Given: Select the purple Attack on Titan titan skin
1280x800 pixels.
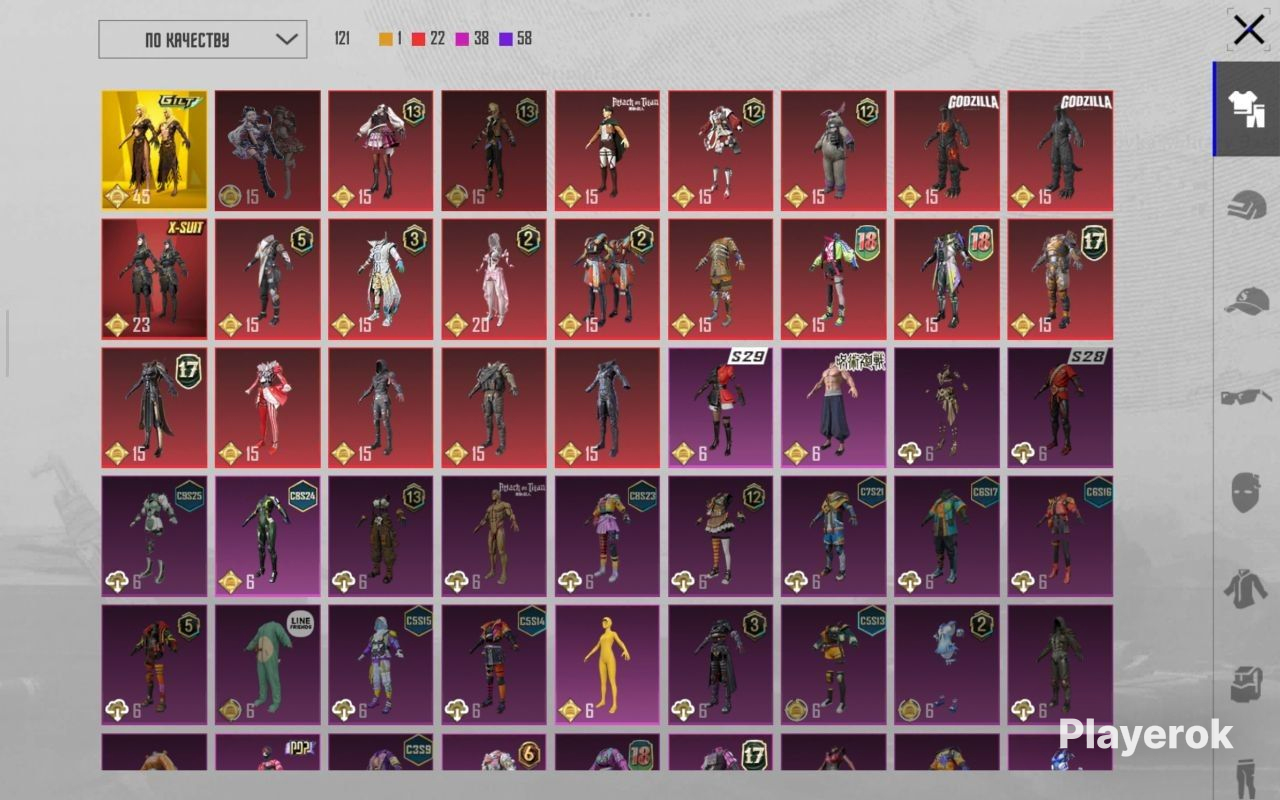Looking at the screenshot, I should 494,536.
